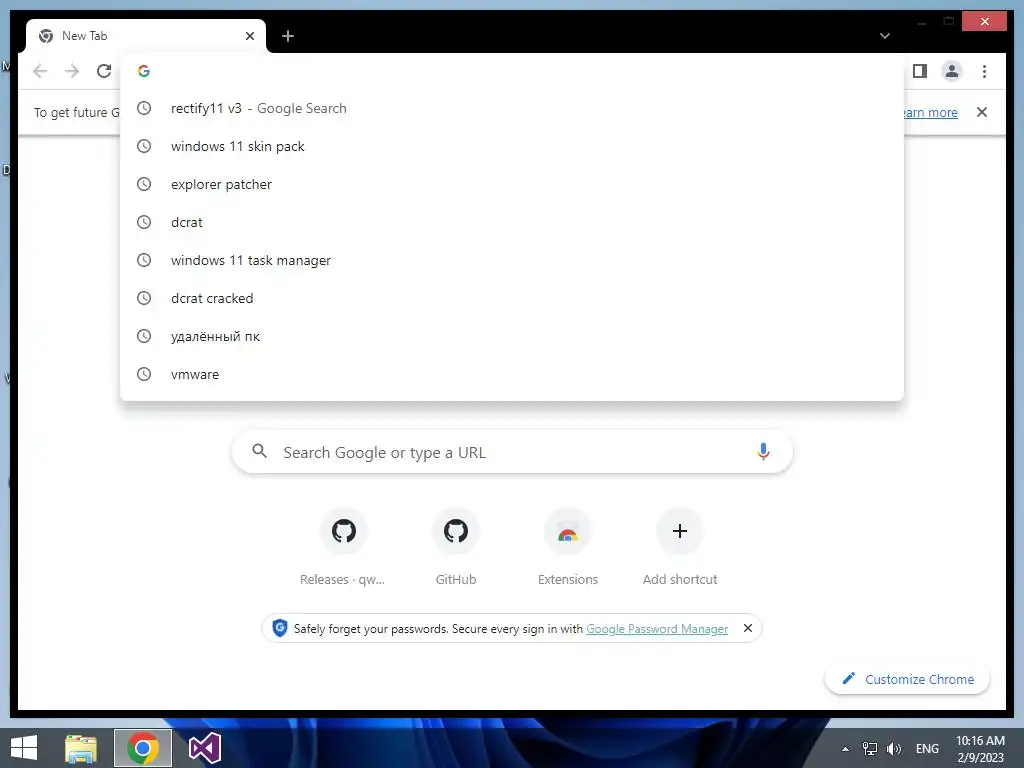The width and height of the screenshot is (1024, 768).
Task: Open the network tray icon
Action: click(x=870, y=749)
